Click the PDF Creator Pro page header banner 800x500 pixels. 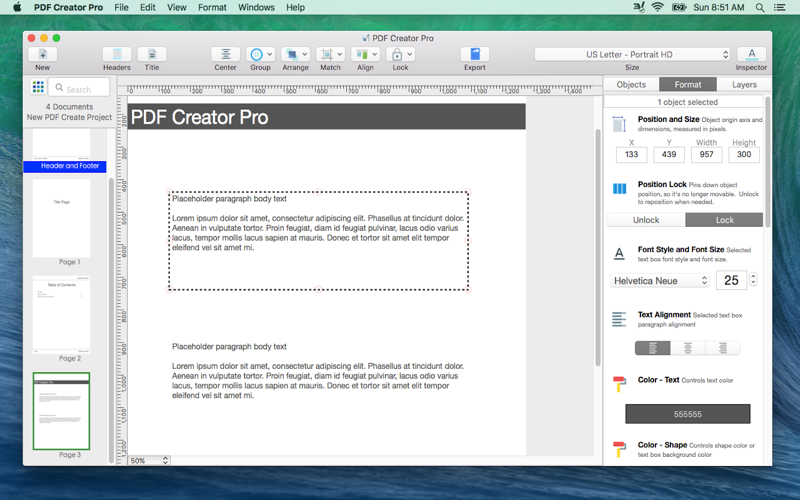[327, 117]
